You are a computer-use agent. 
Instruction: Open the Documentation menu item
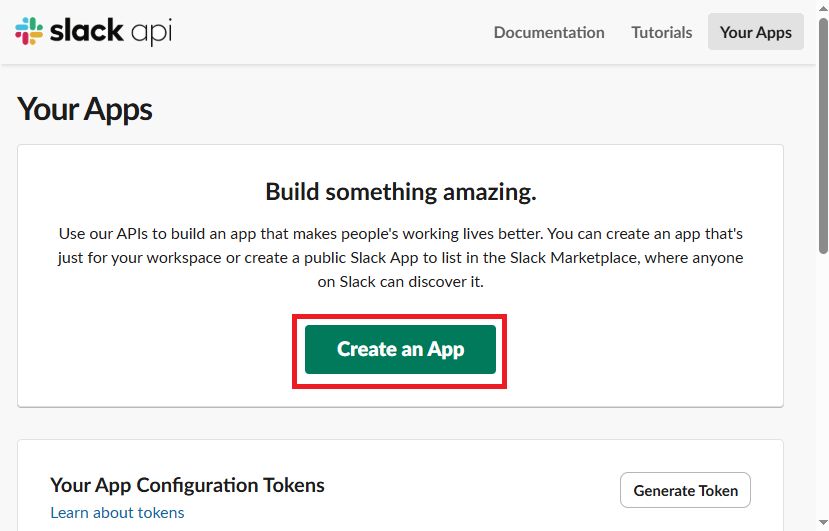point(549,32)
